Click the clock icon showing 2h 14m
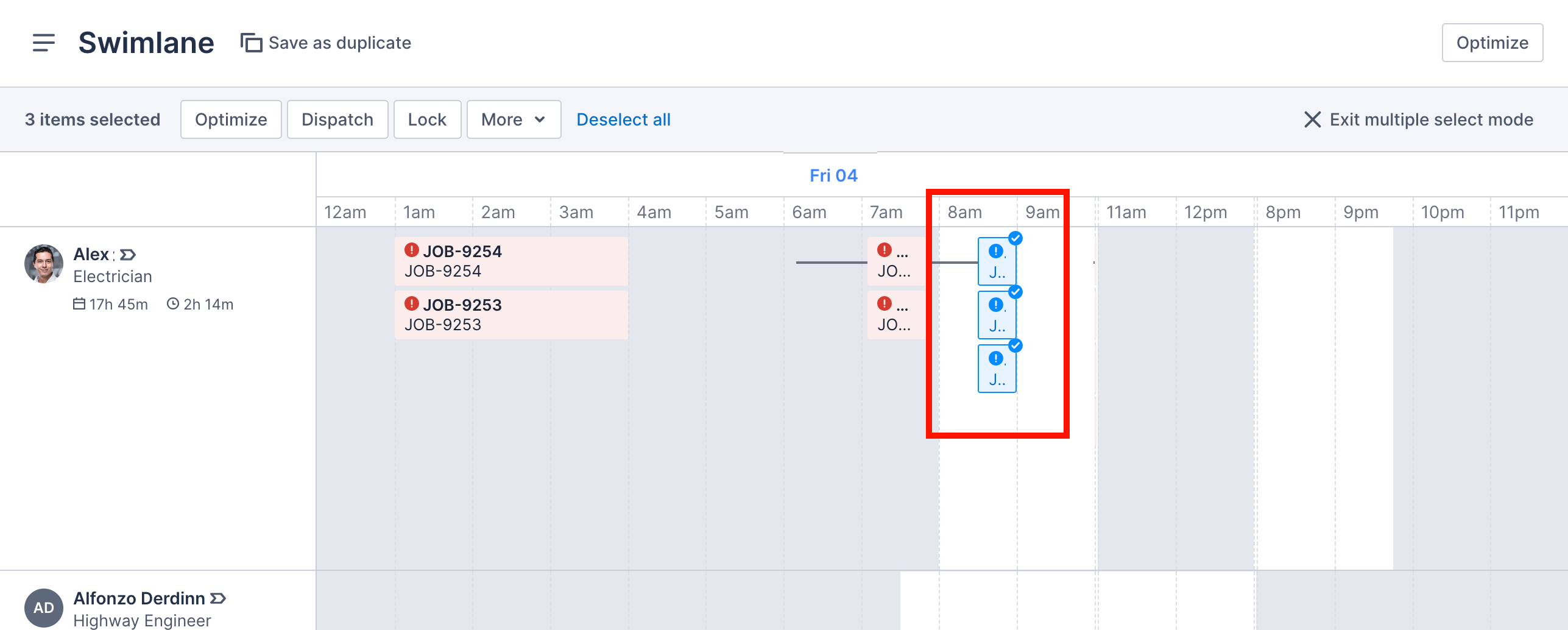The image size is (1568, 630). point(173,304)
